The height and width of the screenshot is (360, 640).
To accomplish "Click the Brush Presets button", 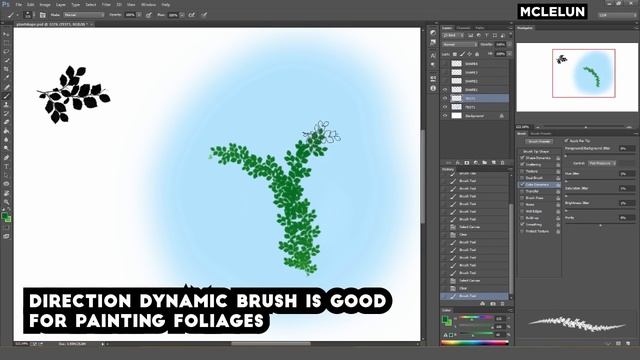I will click(x=539, y=142).
